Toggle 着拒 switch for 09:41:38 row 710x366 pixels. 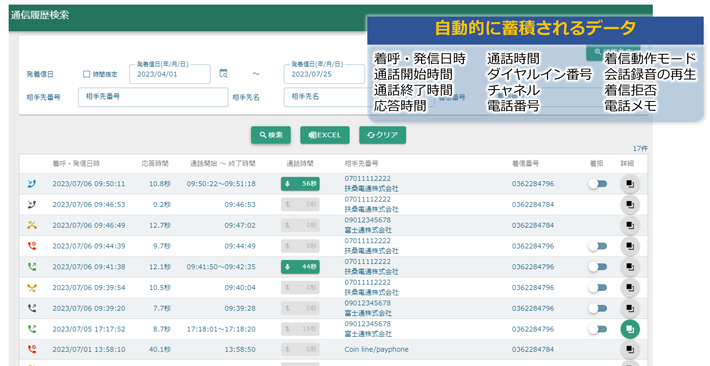tap(598, 267)
